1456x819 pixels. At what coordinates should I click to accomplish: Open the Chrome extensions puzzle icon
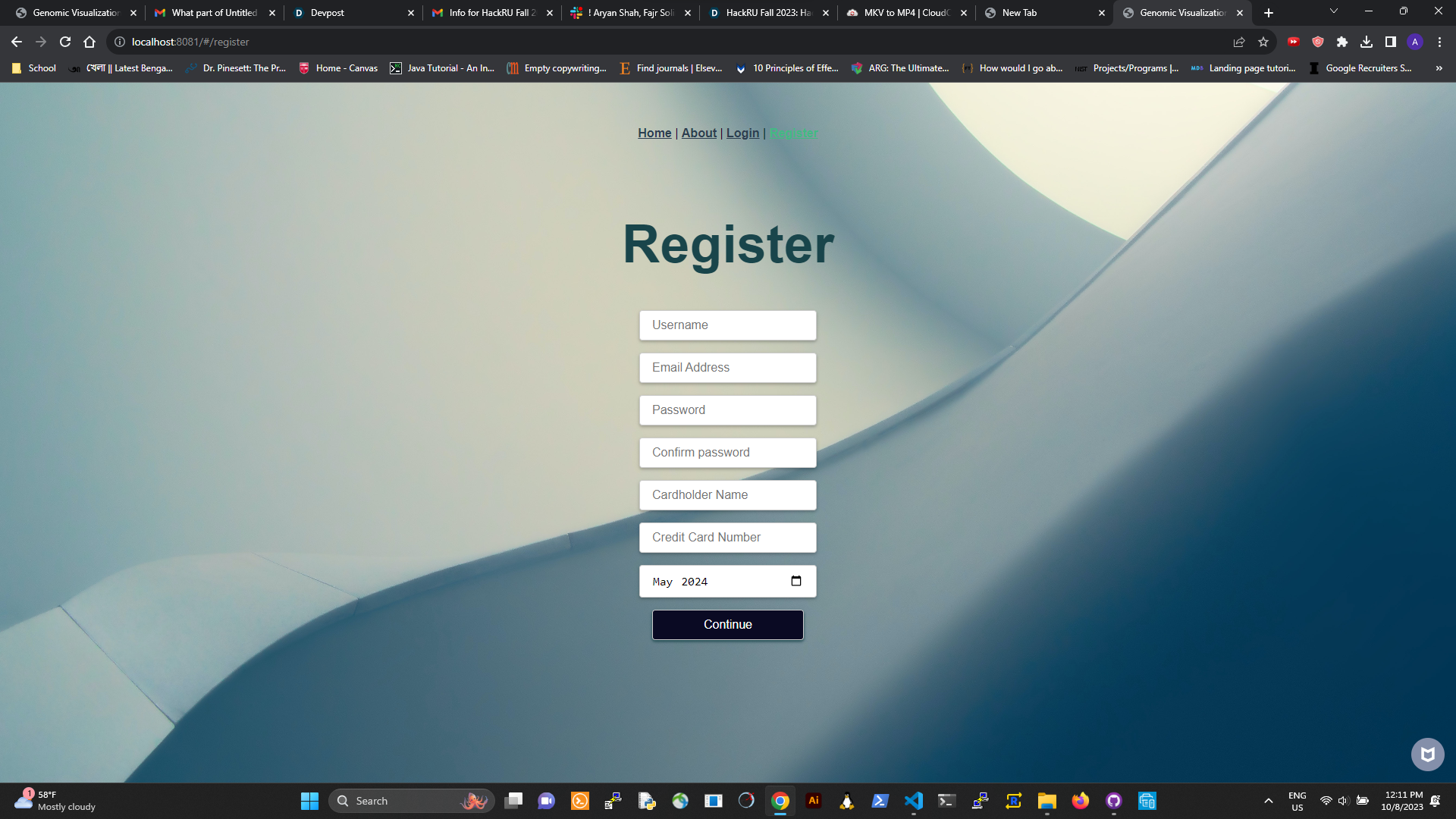click(x=1342, y=42)
